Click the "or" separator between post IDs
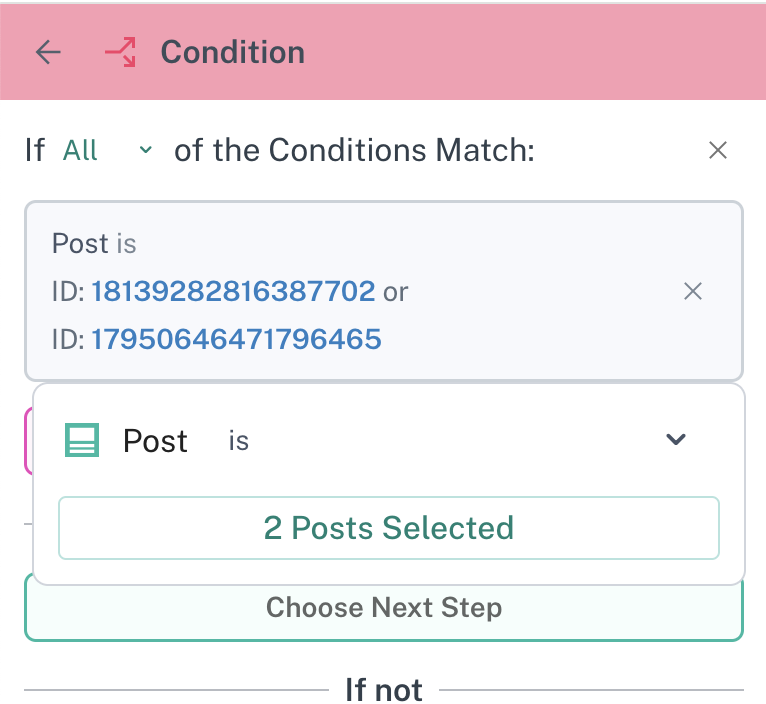766x704 pixels. pos(396,291)
